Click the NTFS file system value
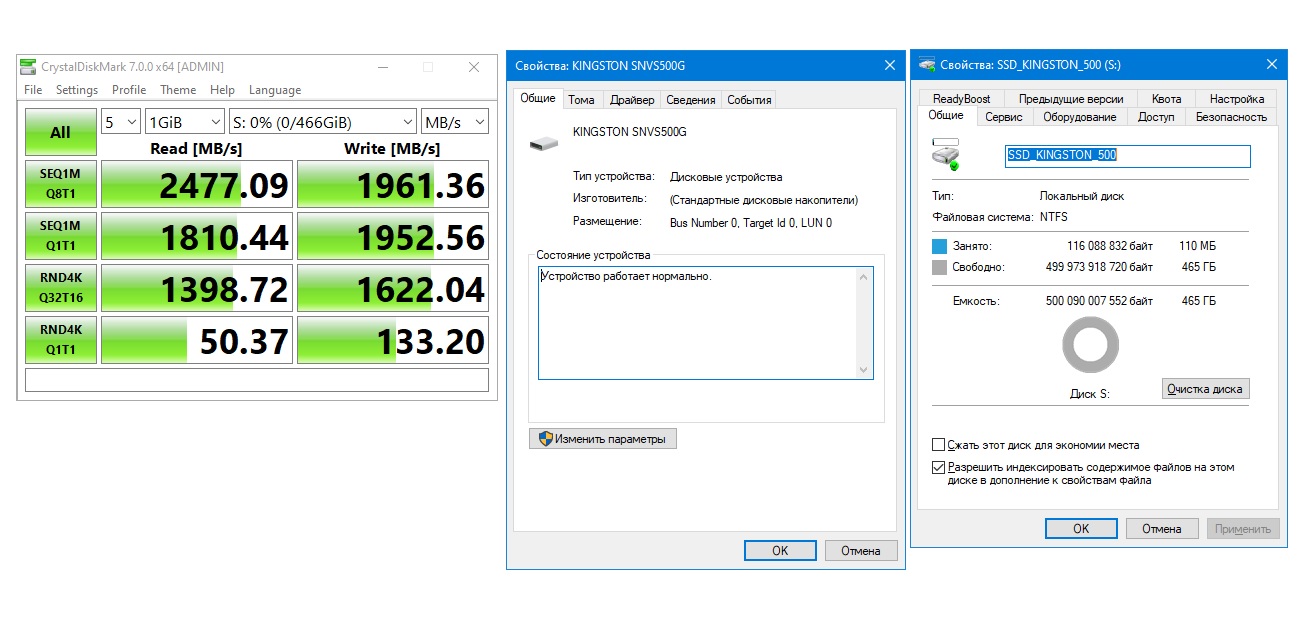 click(1053, 217)
